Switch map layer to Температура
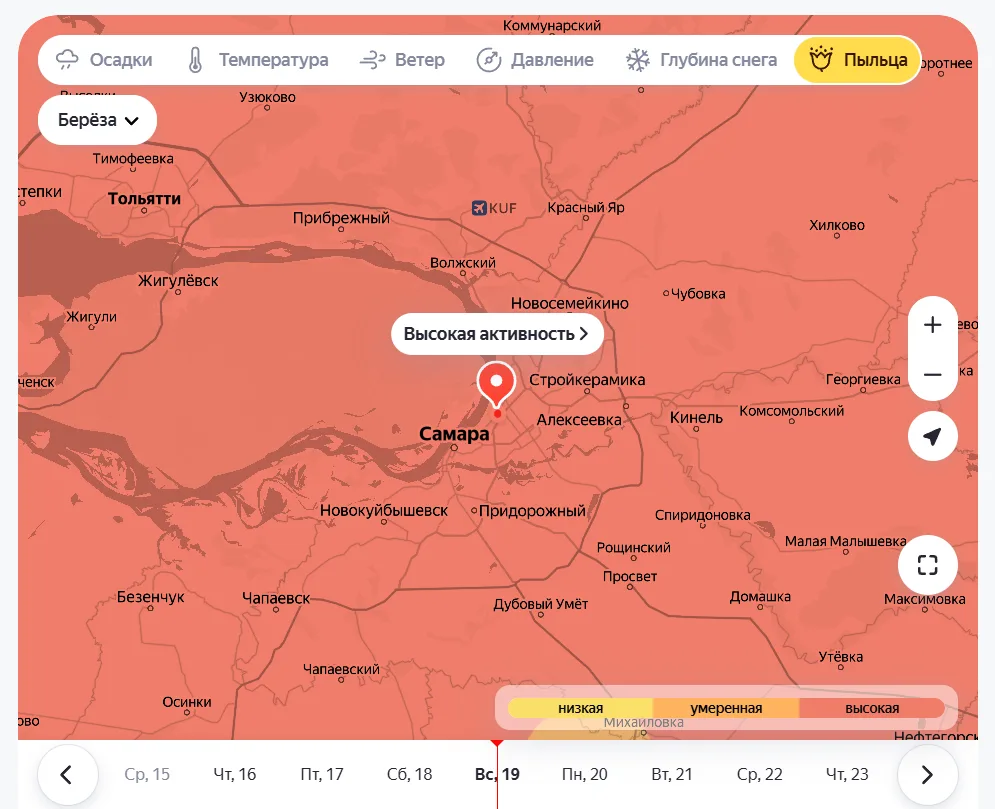 [x=257, y=60]
